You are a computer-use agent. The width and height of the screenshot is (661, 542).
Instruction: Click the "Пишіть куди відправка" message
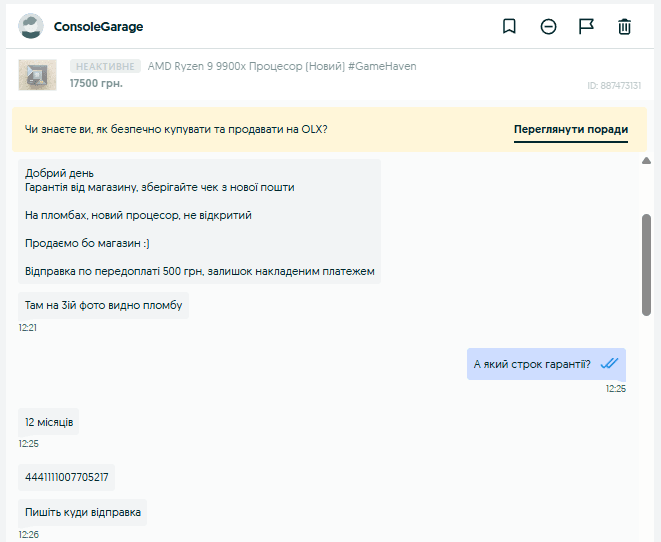coord(83,513)
